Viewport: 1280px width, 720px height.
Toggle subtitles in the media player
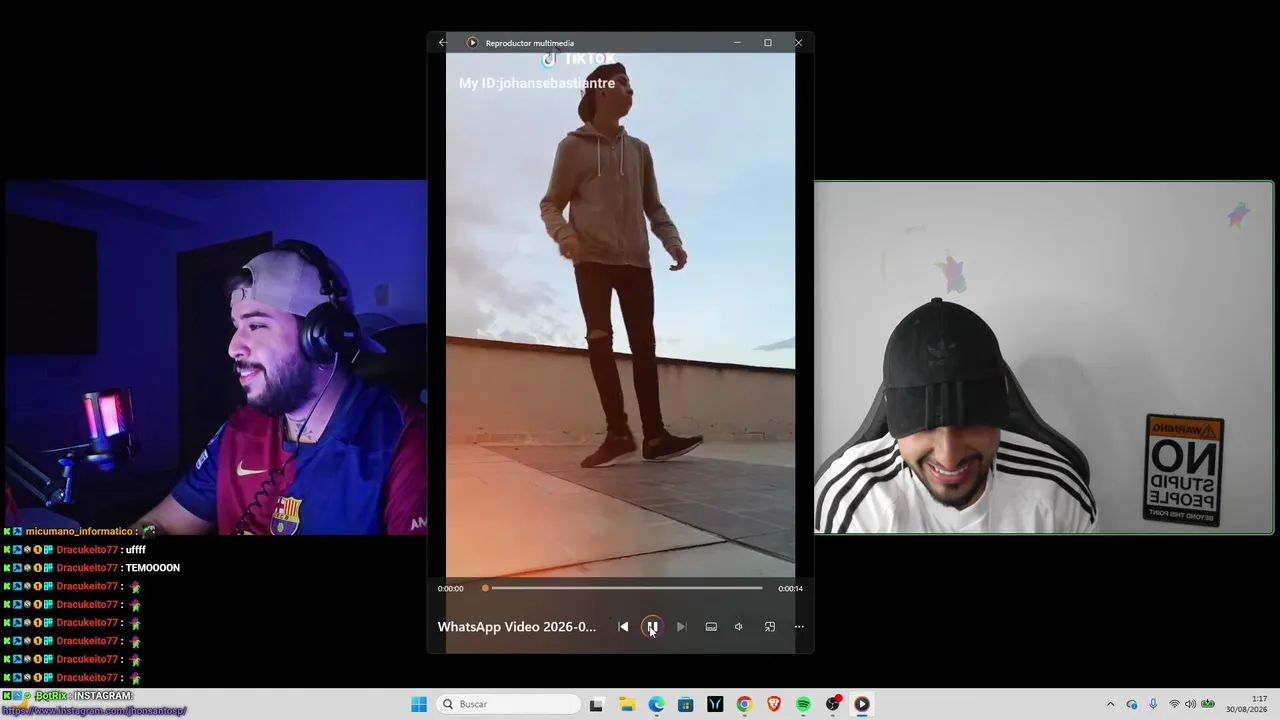711,627
